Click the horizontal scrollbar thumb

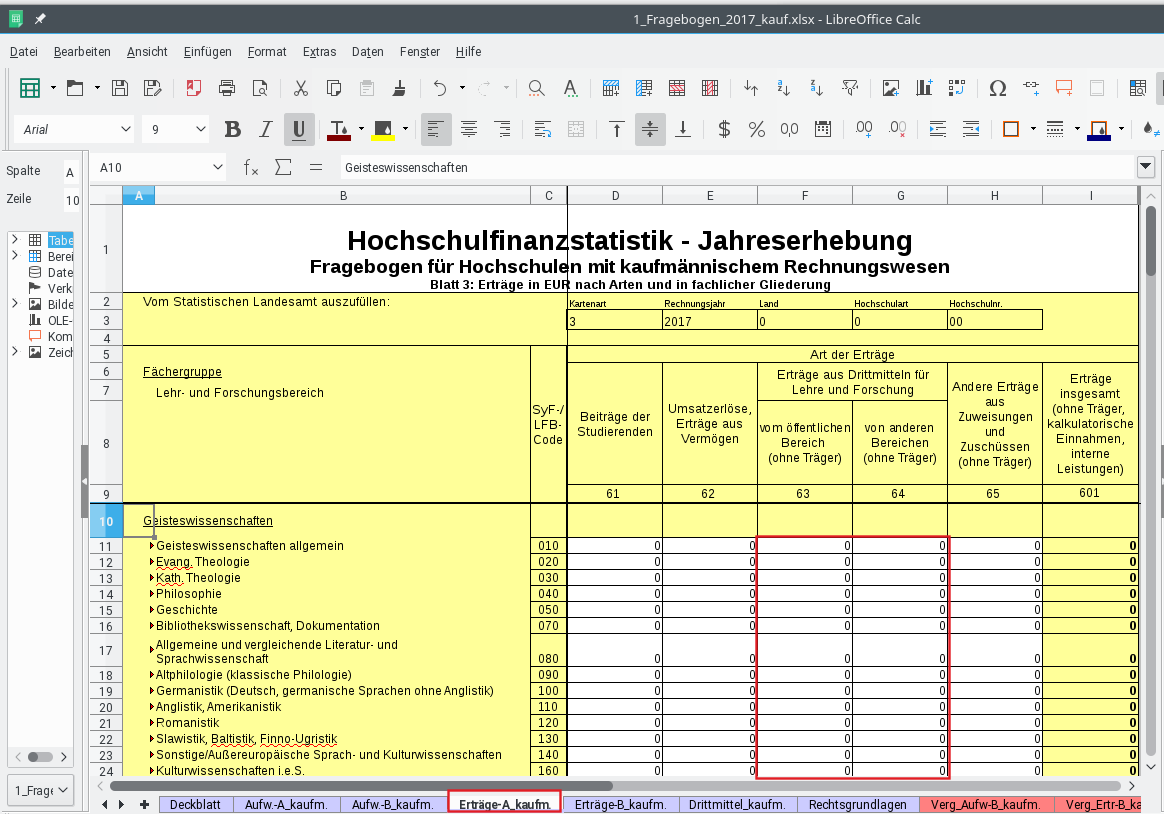[x=362, y=785]
